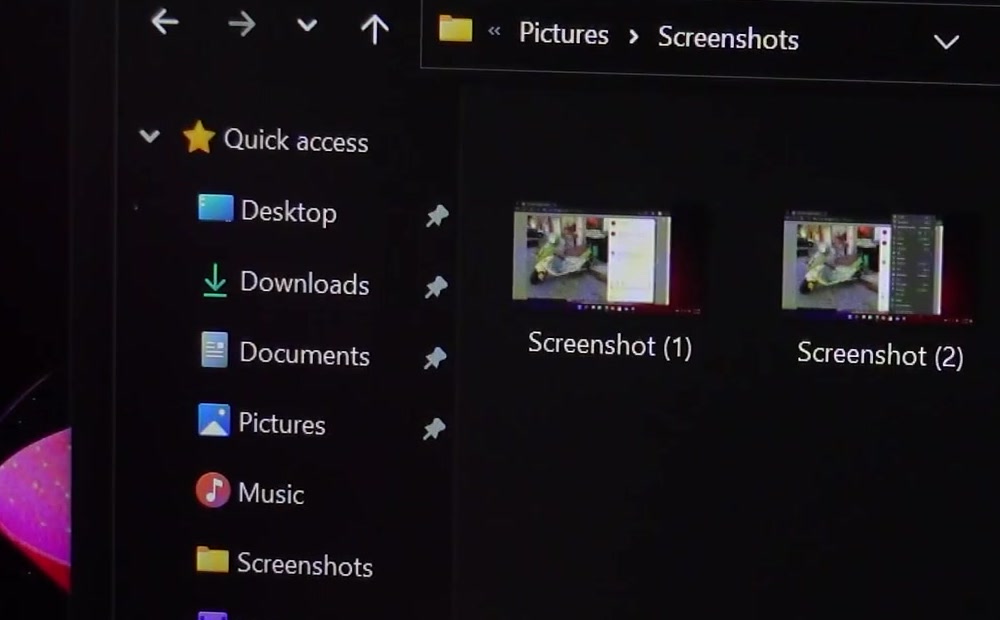Click the Documents page icon
Image resolution: width=1000 pixels, height=620 pixels.
pyautogui.click(x=214, y=350)
